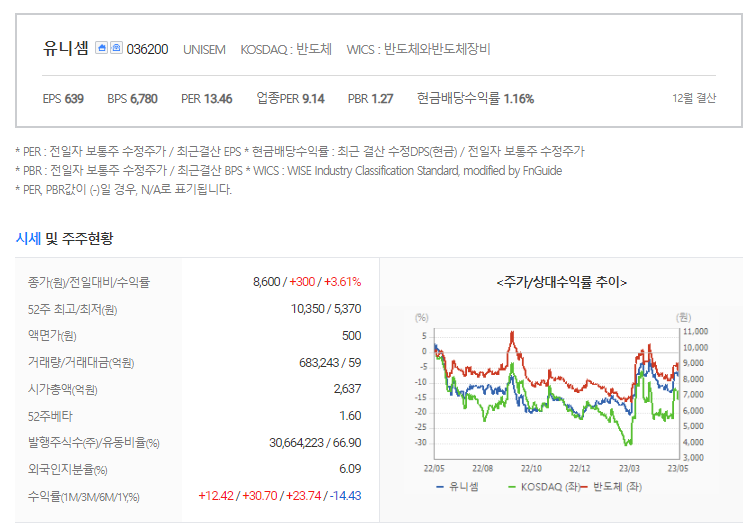The image size is (754, 527).
Task: Click the UNISEM English name
Action: (204, 50)
